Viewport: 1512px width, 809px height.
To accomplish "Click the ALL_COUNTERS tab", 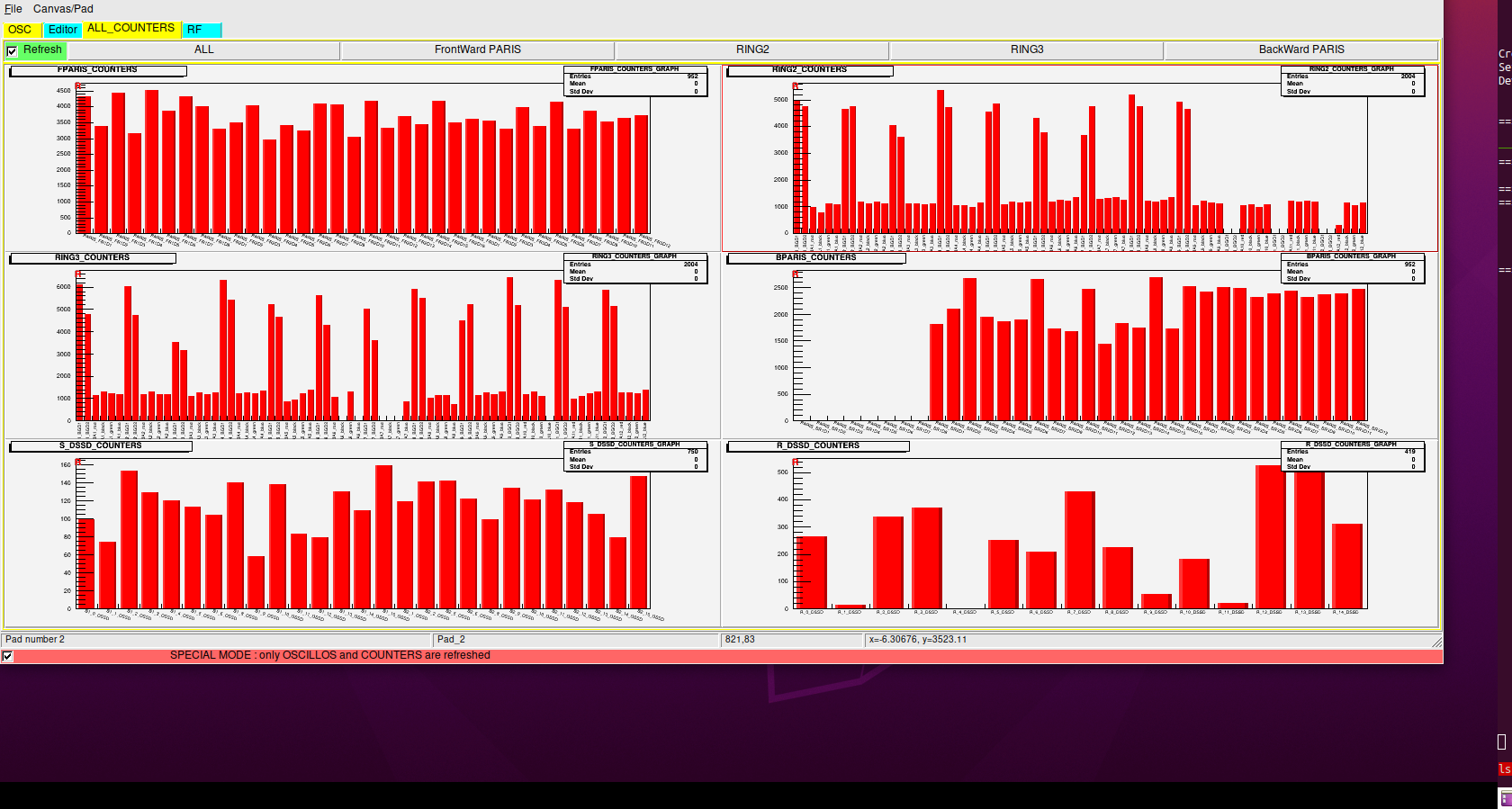I will pos(130,29).
